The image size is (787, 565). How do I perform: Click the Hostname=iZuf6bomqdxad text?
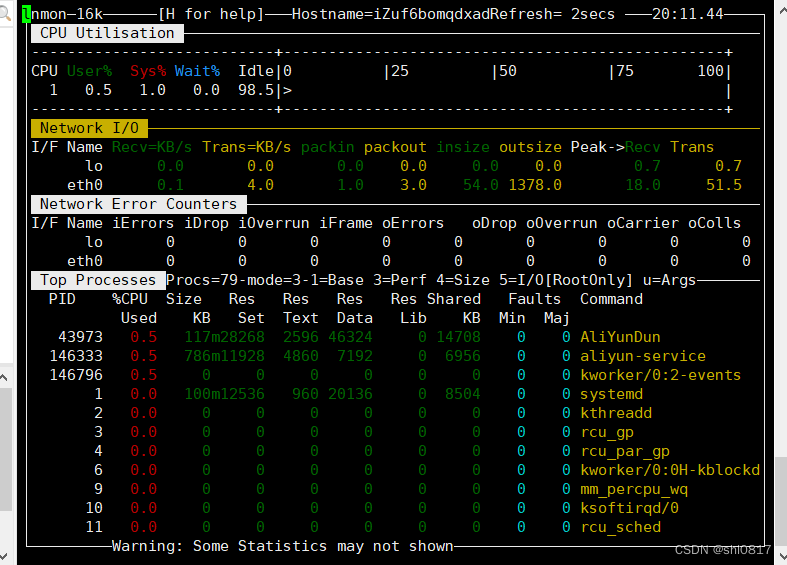[x=390, y=14]
